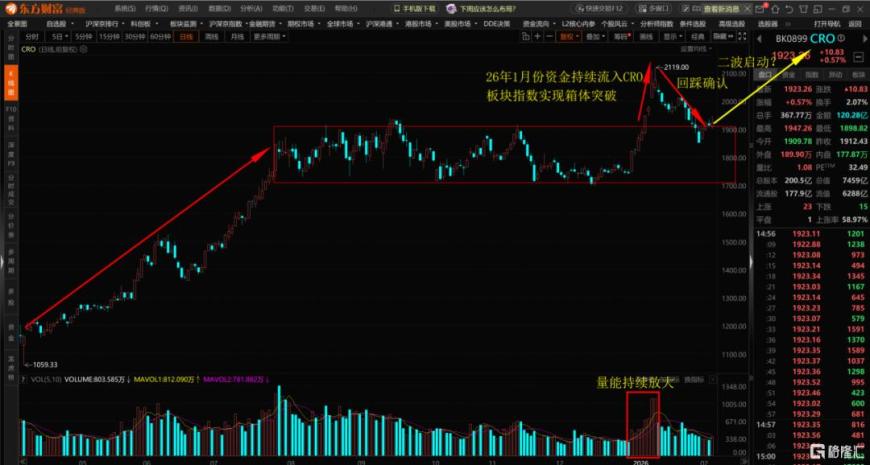The height and width of the screenshot is (465, 870).
Task: Open the 叠加 overlay dropdown
Action: point(595,36)
